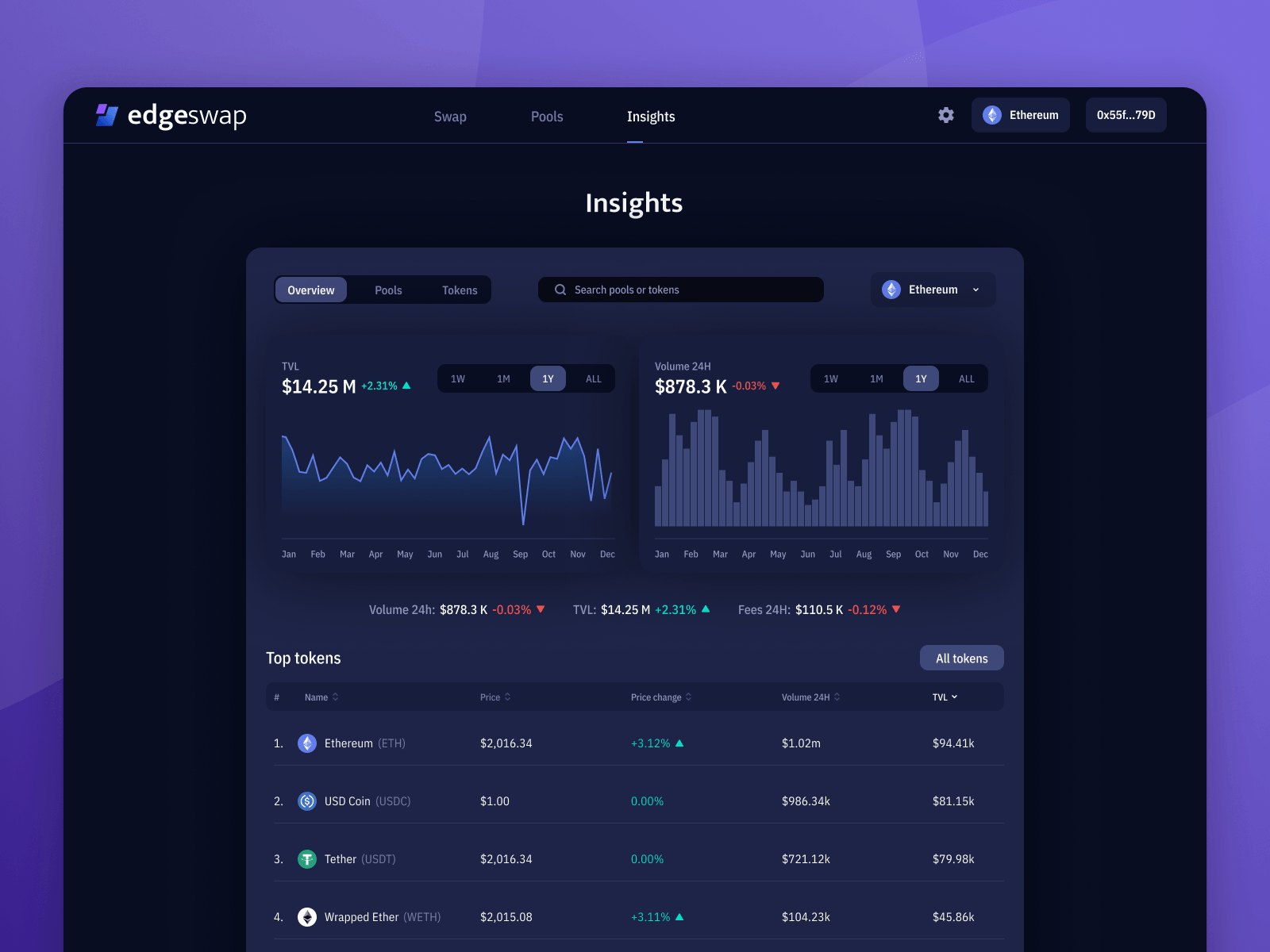Expand the Ethereum network dropdown in panel
The width and height of the screenshot is (1270, 952).
point(933,290)
